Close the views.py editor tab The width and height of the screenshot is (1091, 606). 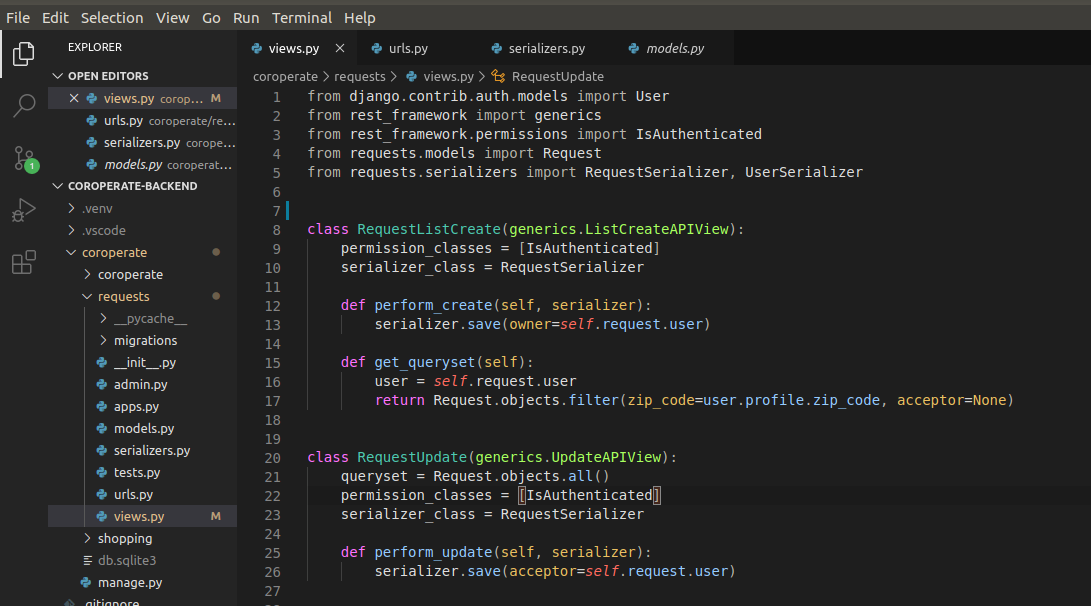point(340,48)
